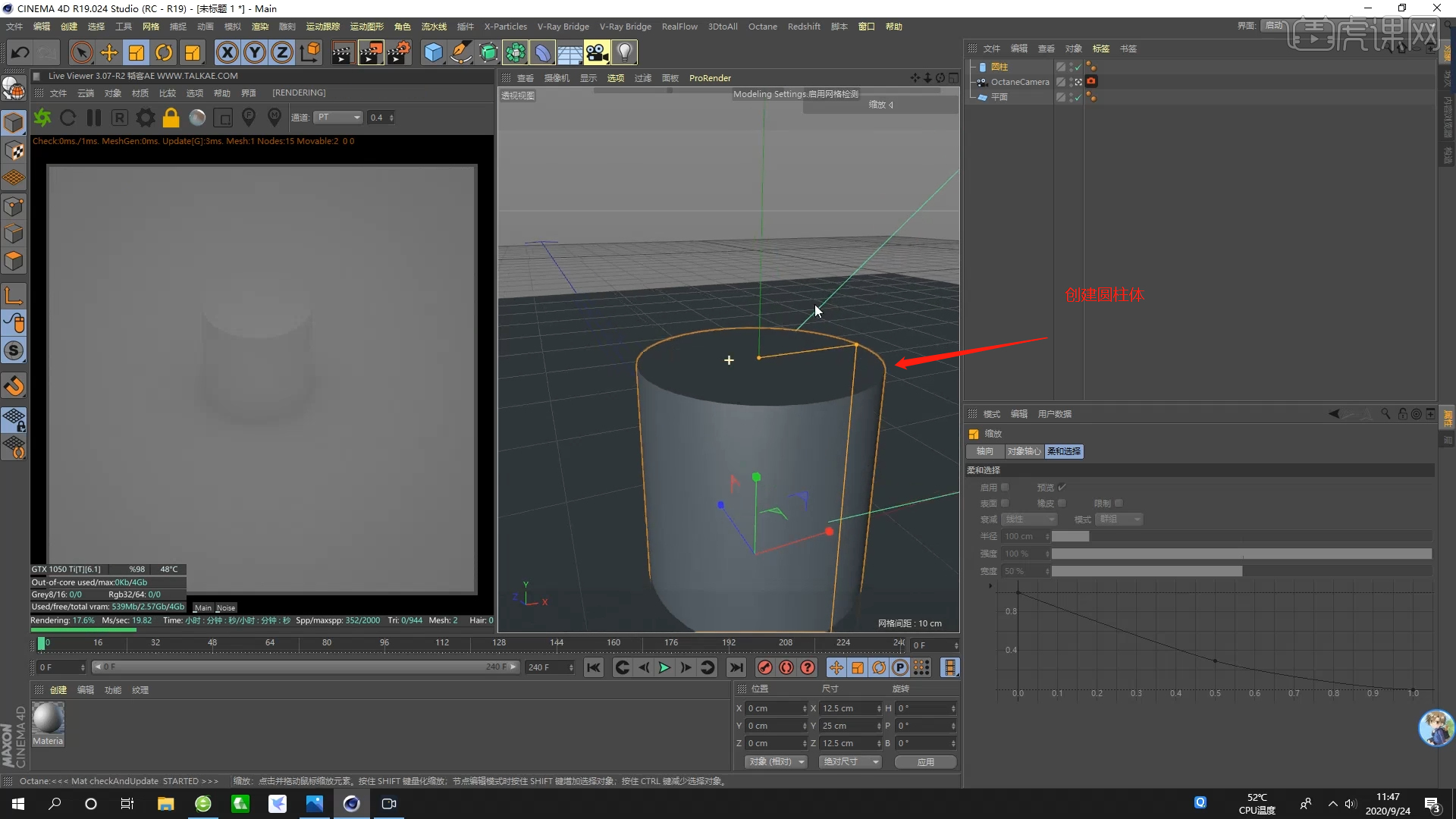Click the Octane render region icon
This screenshot has width=1456, height=819.
click(223, 118)
